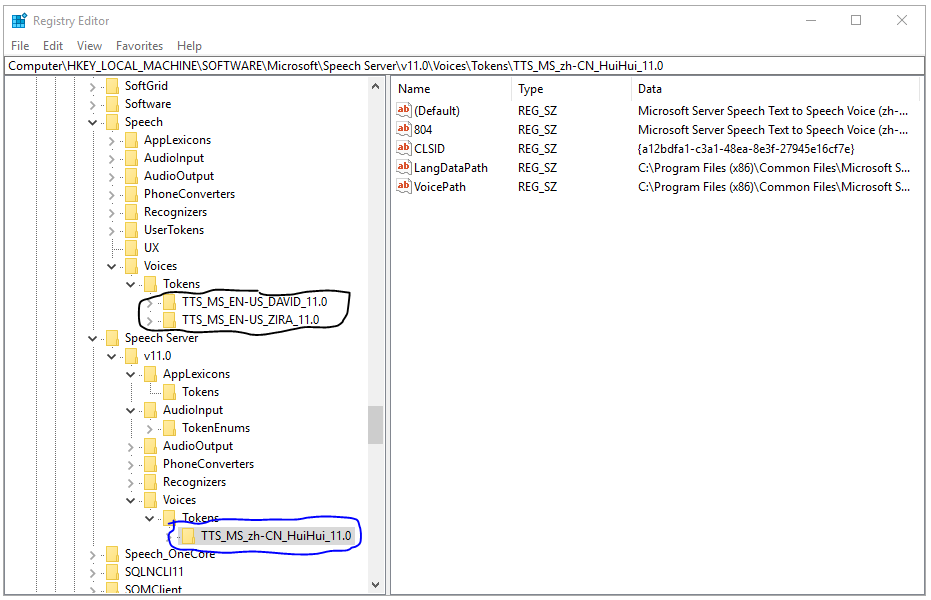Expand the SQLNCLI11 key
Image resolution: width=931 pixels, height=600 pixels.
[92, 573]
